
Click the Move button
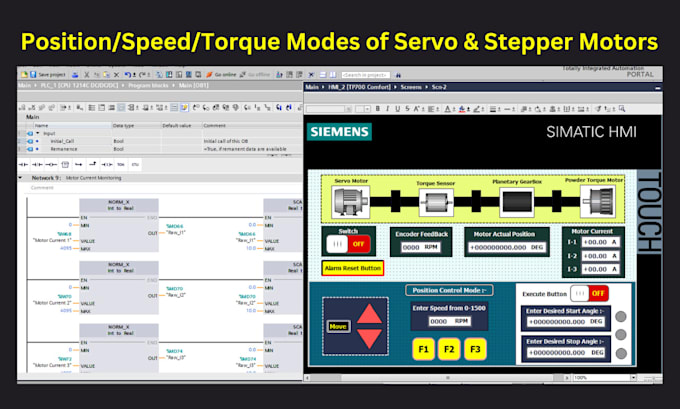(x=338, y=326)
